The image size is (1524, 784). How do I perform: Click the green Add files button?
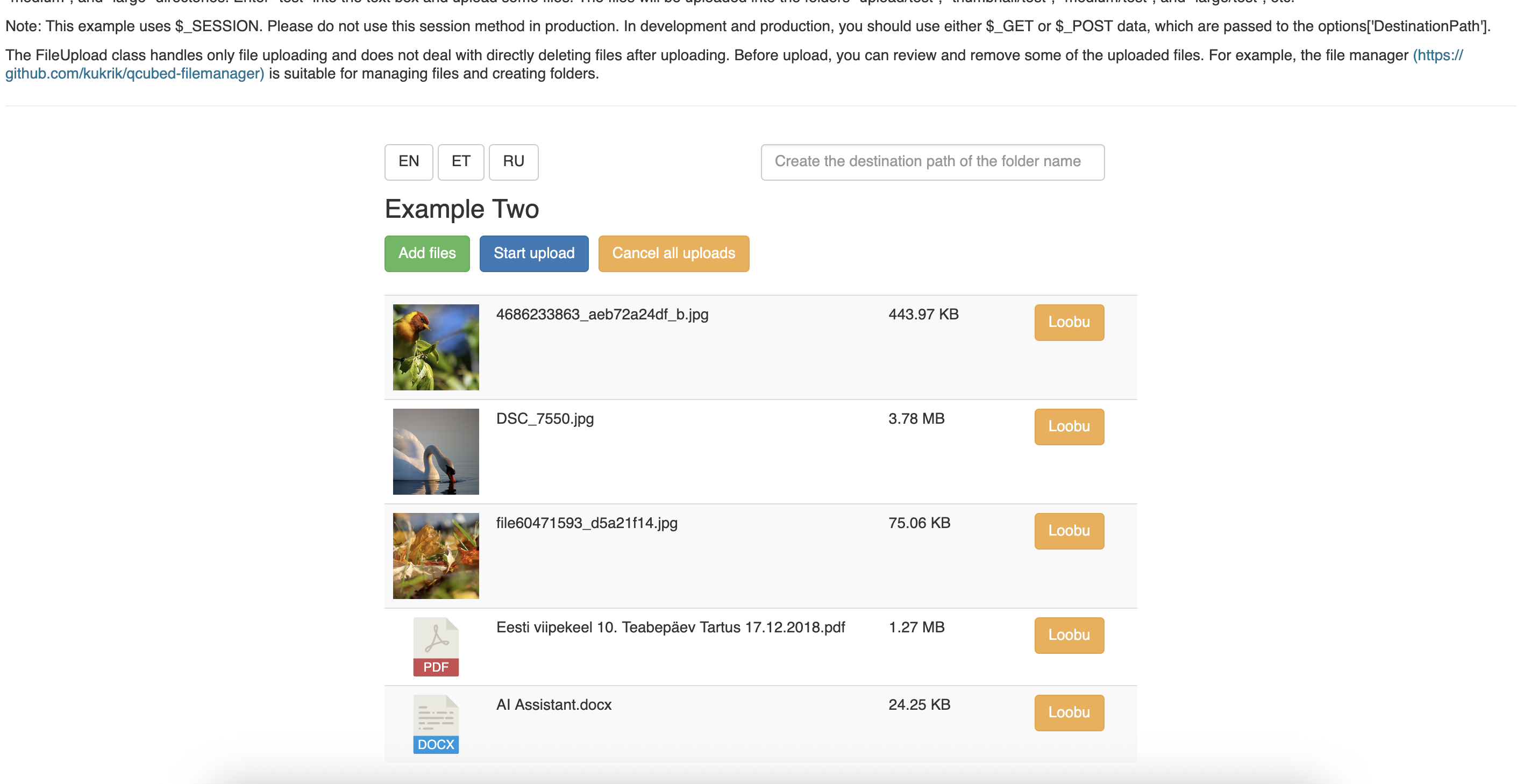[x=426, y=253]
